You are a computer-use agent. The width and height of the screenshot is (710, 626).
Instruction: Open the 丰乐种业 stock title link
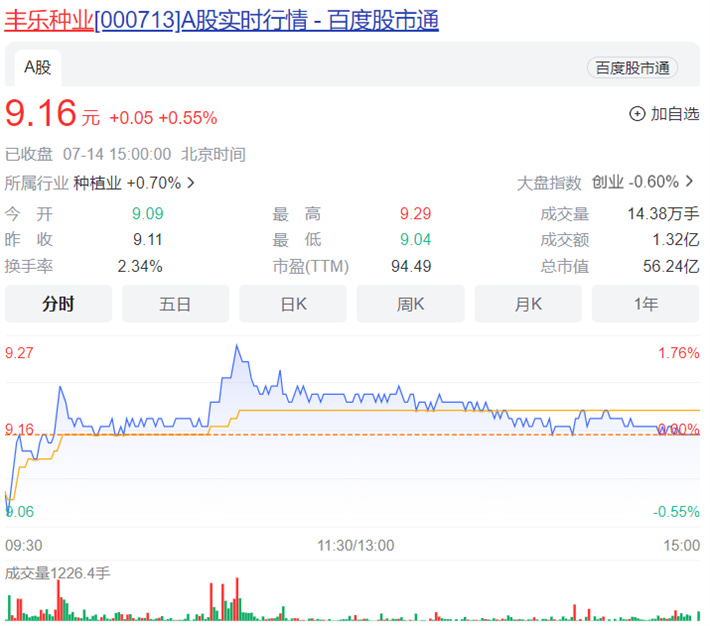point(222,20)
